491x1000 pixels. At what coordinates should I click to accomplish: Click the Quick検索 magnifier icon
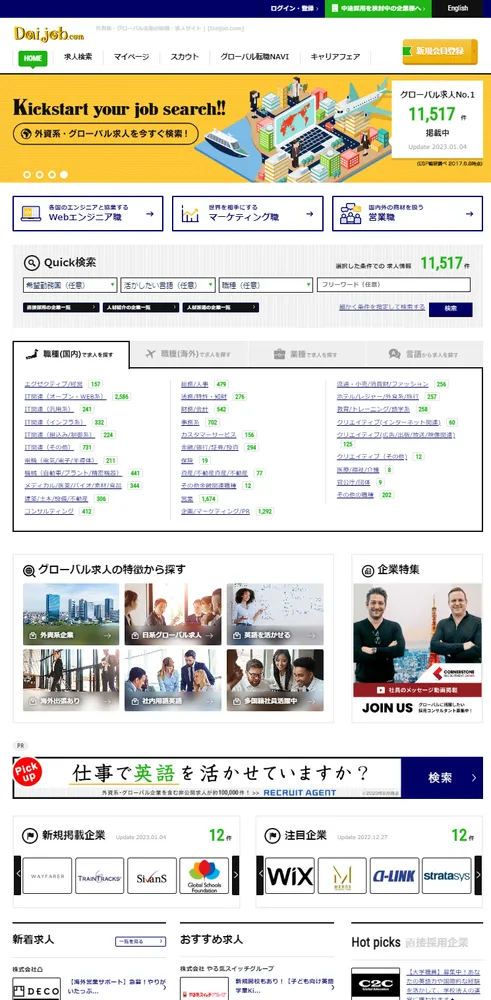click(32, 263)
